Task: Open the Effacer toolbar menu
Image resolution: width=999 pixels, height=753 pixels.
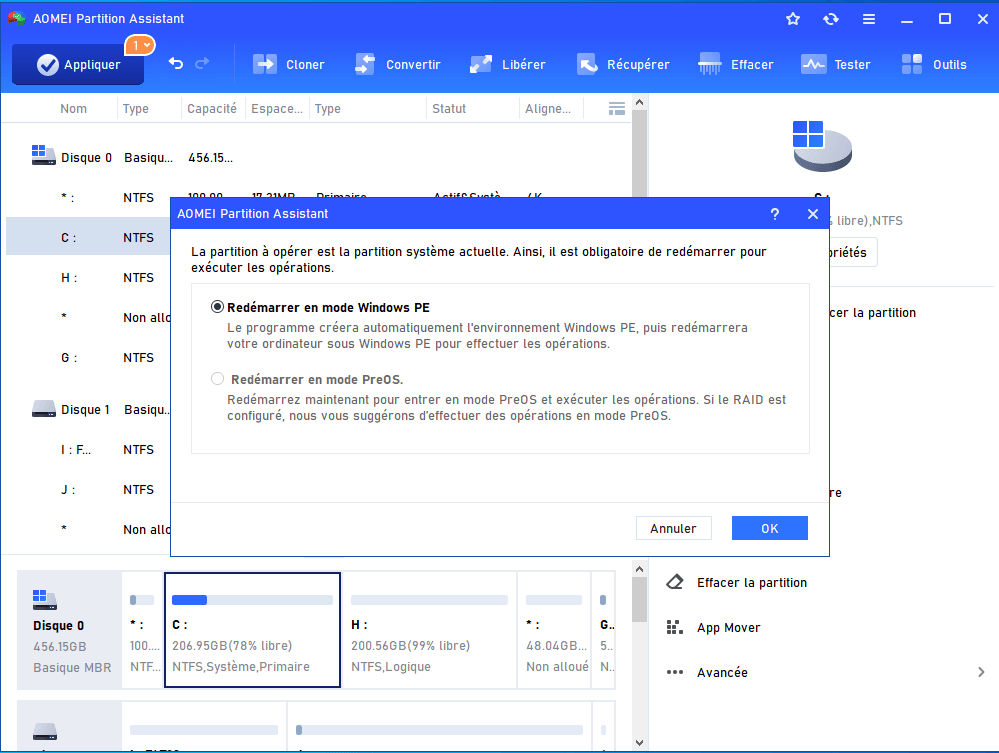Action: [736, 64]
